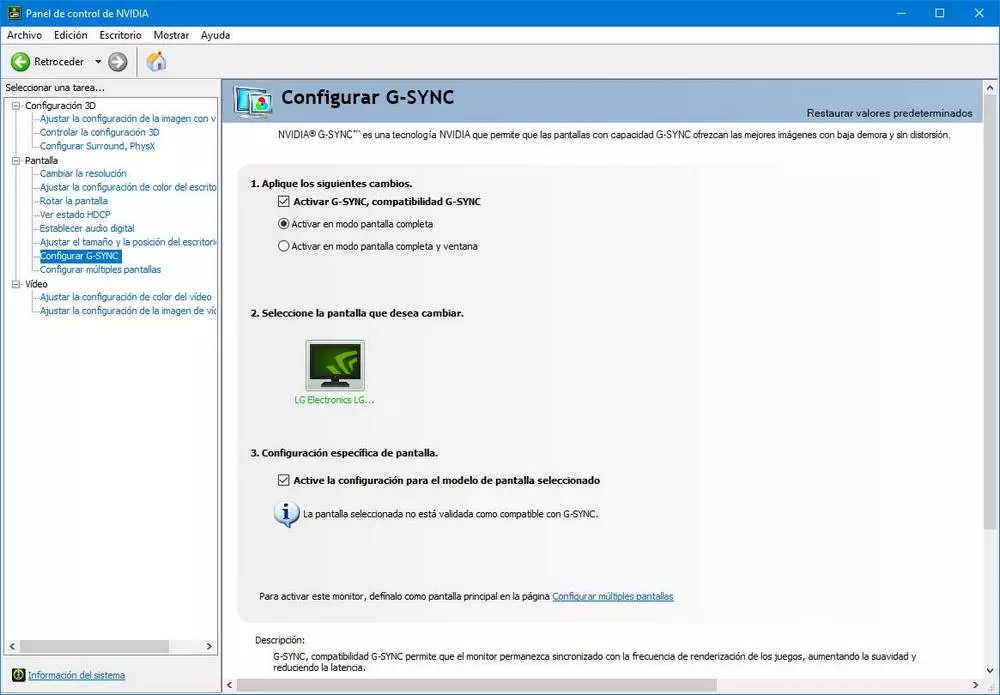
Task: Open the Escritorio menu
Action: tap(121, 35)
